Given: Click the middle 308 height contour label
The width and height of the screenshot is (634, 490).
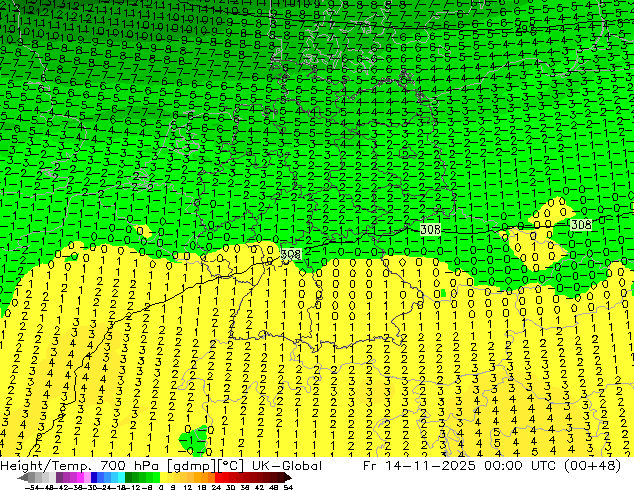Looking at the screenshot, I should pos(430,230).
